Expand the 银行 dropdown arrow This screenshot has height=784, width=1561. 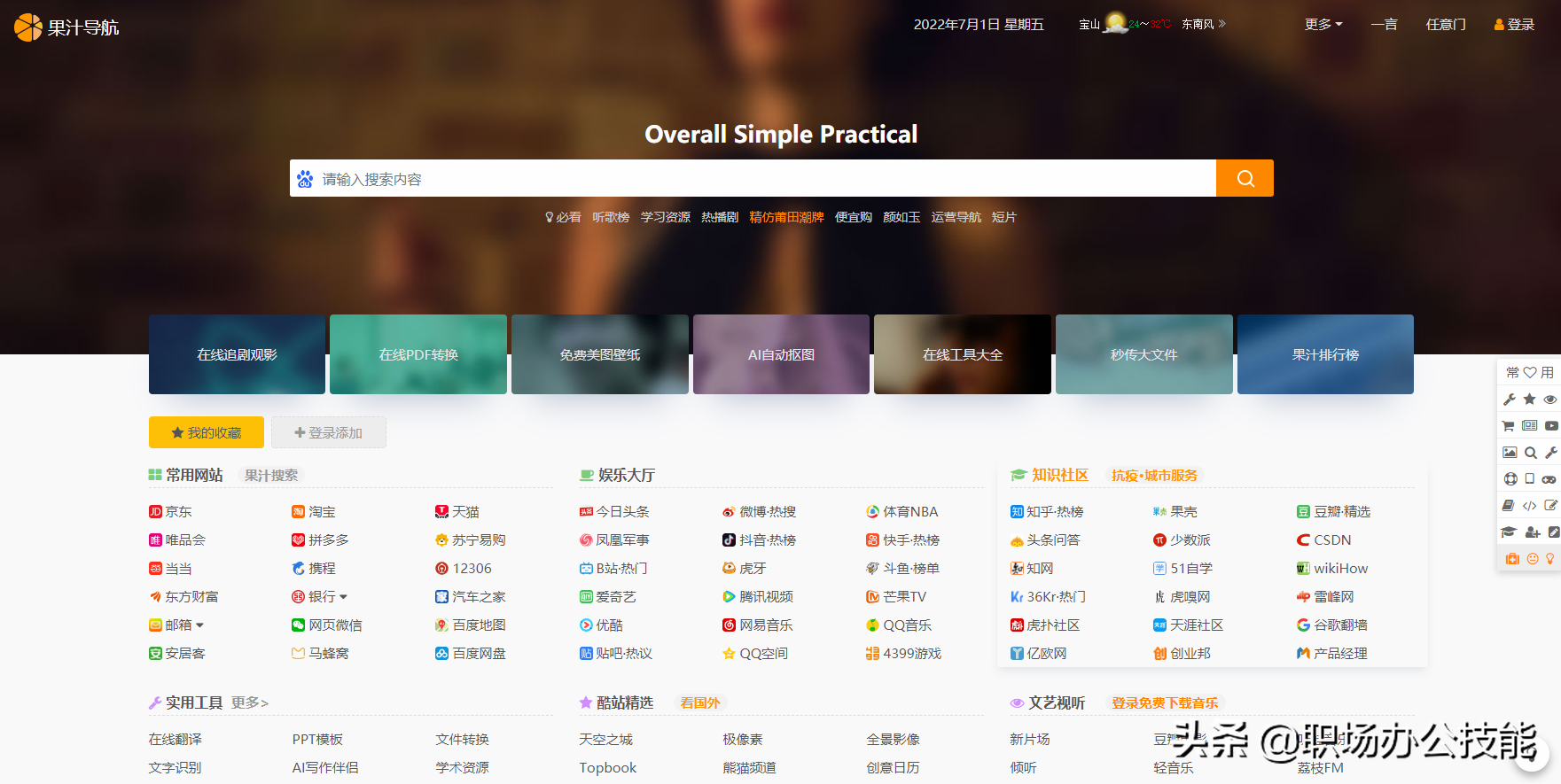pos(343,597)
